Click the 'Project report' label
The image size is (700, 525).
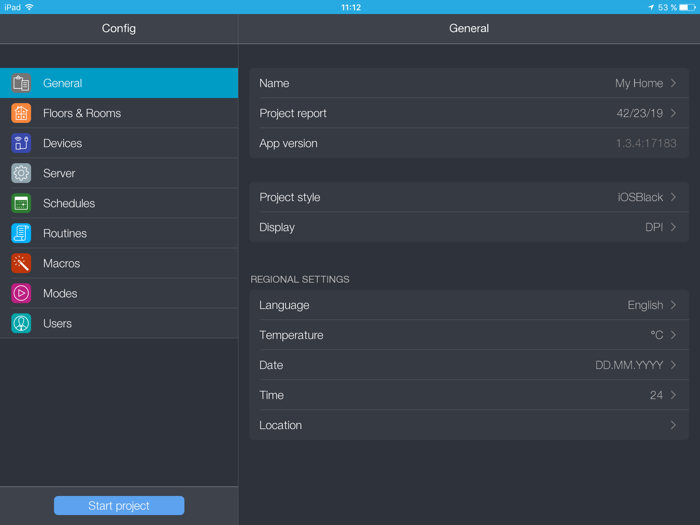point(293,113)
